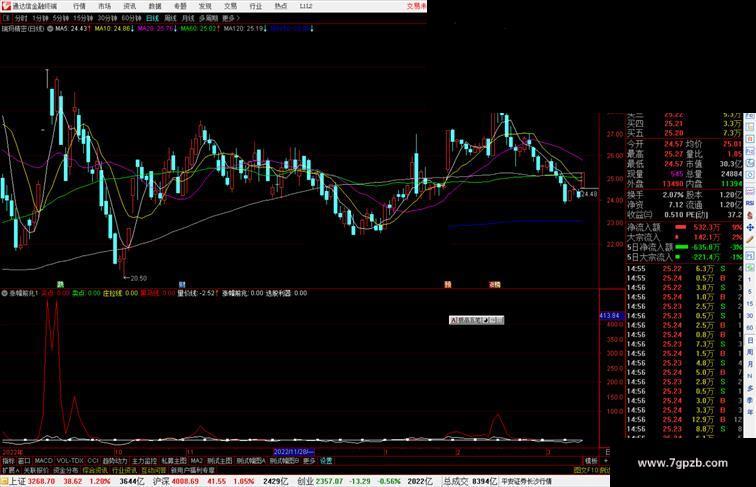Switch chart to 60分钟 period
This screenshot has width=756, height=487.
[x=131, y=18]
